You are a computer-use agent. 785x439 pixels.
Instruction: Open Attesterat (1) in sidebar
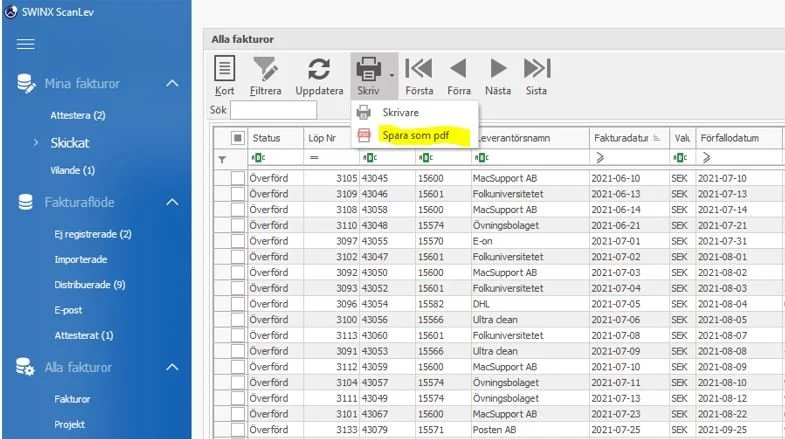[84, 335]
